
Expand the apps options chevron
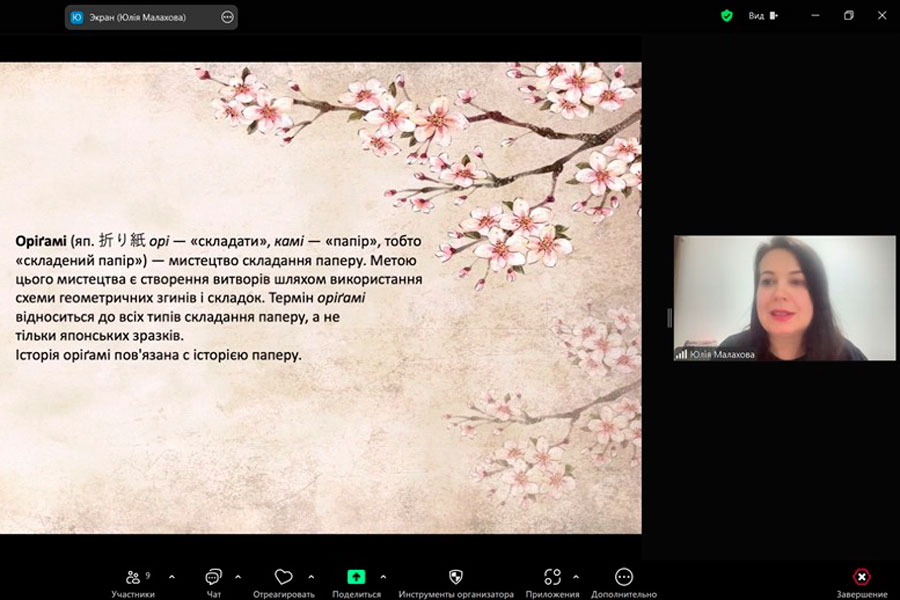click(x=576, y=577)
